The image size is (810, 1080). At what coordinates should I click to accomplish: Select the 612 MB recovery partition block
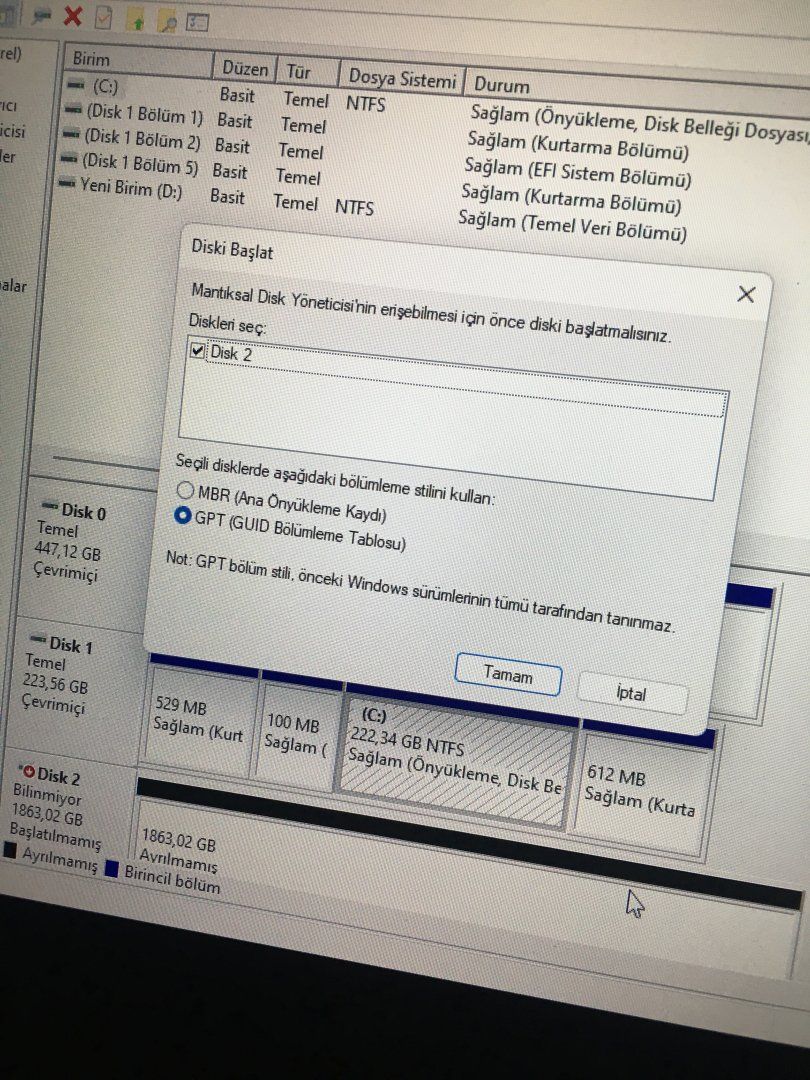tap(642, 791)
